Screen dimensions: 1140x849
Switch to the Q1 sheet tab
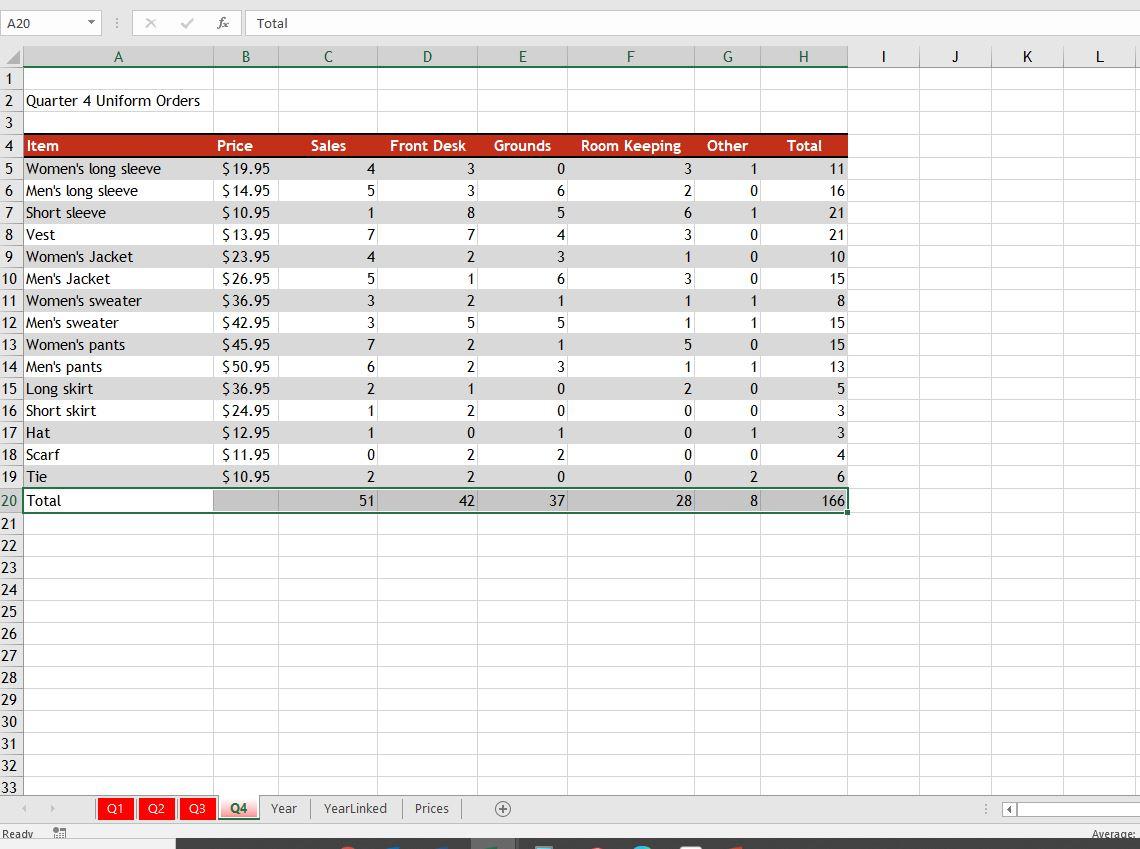click(115, 808)
